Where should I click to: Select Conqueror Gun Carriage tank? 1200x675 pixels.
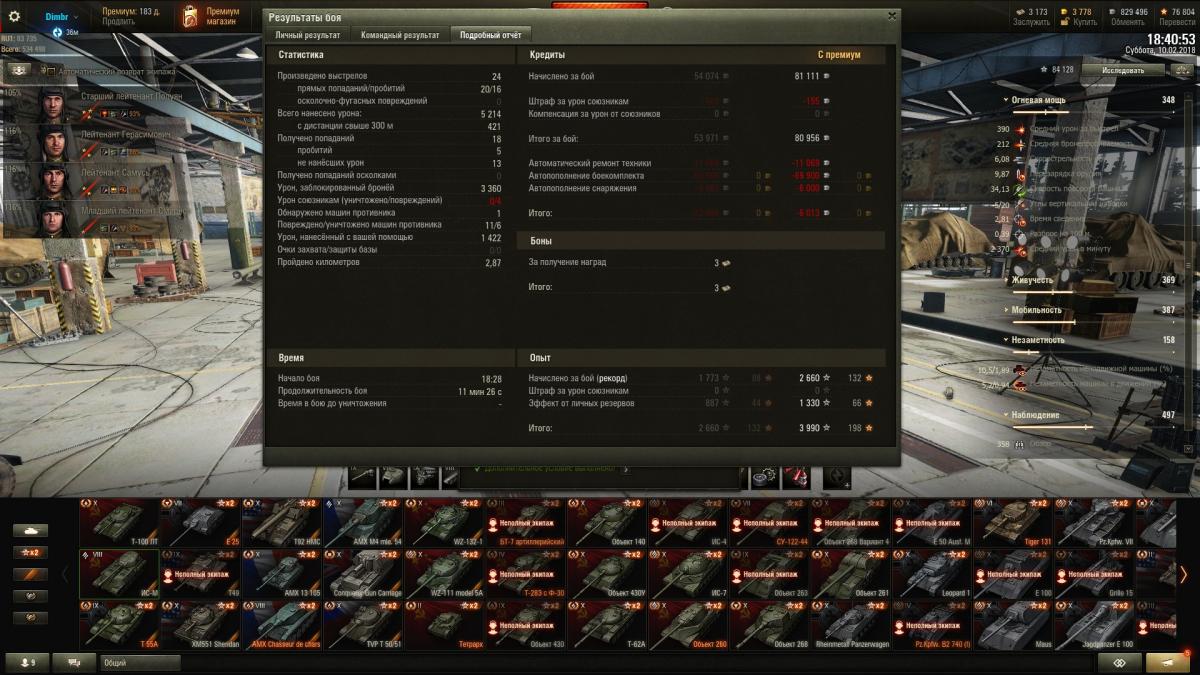pos(362,573)
